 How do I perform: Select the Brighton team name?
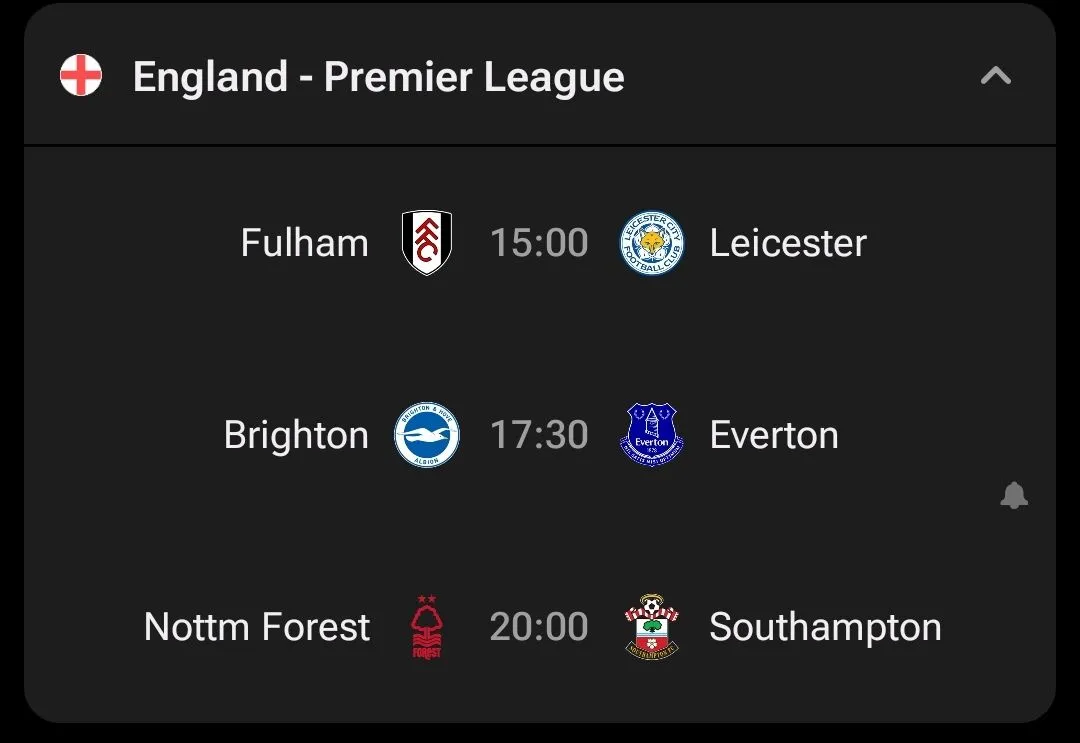pos(296,435)
